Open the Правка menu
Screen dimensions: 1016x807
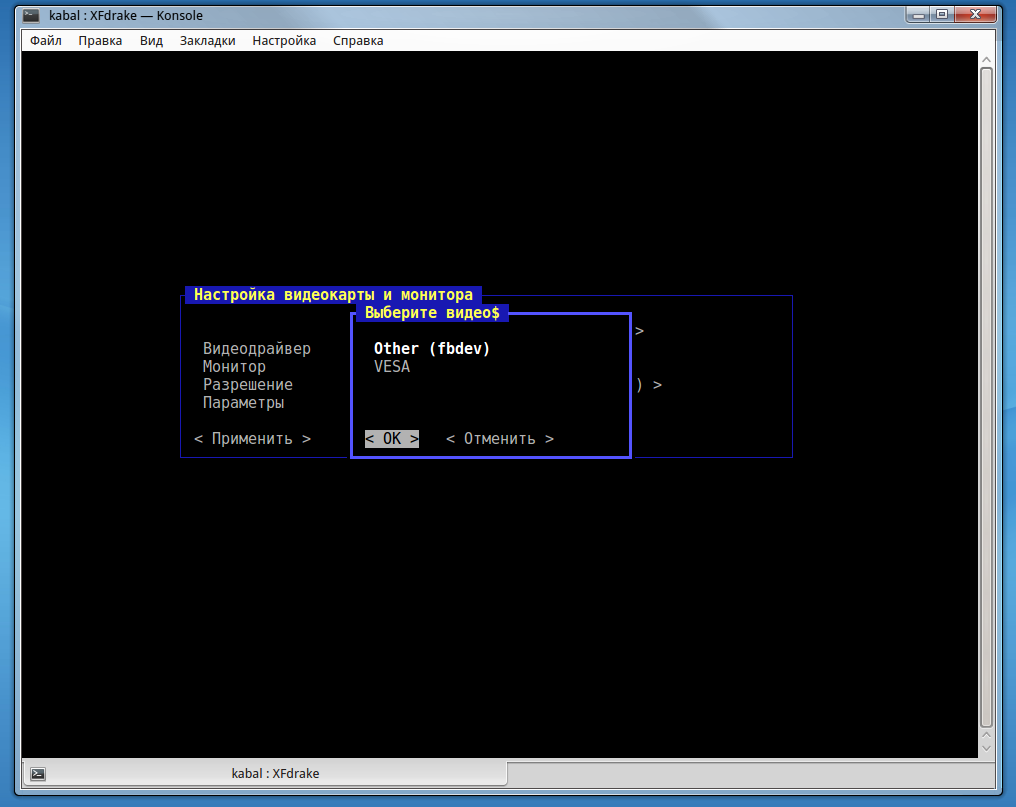coord(100,40)
